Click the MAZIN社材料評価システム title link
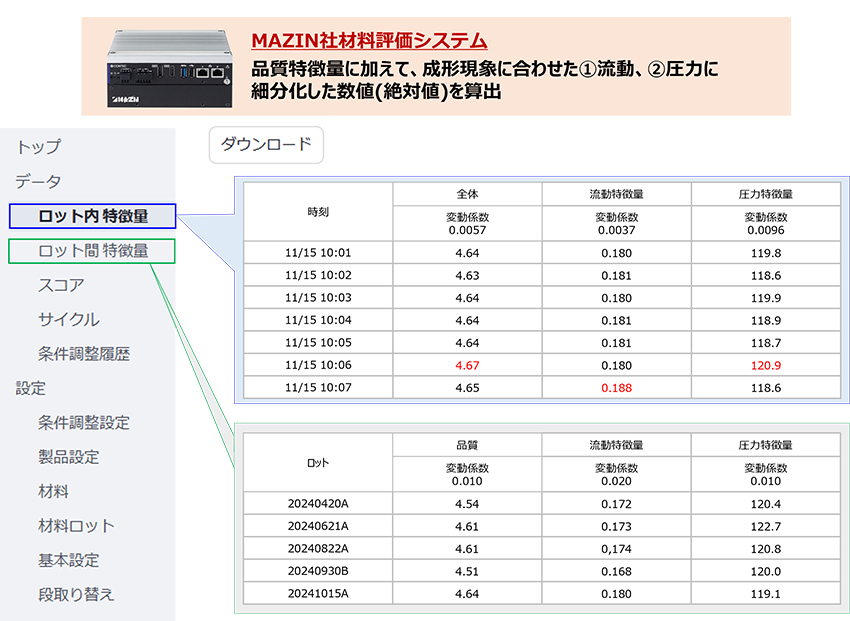 369,41
